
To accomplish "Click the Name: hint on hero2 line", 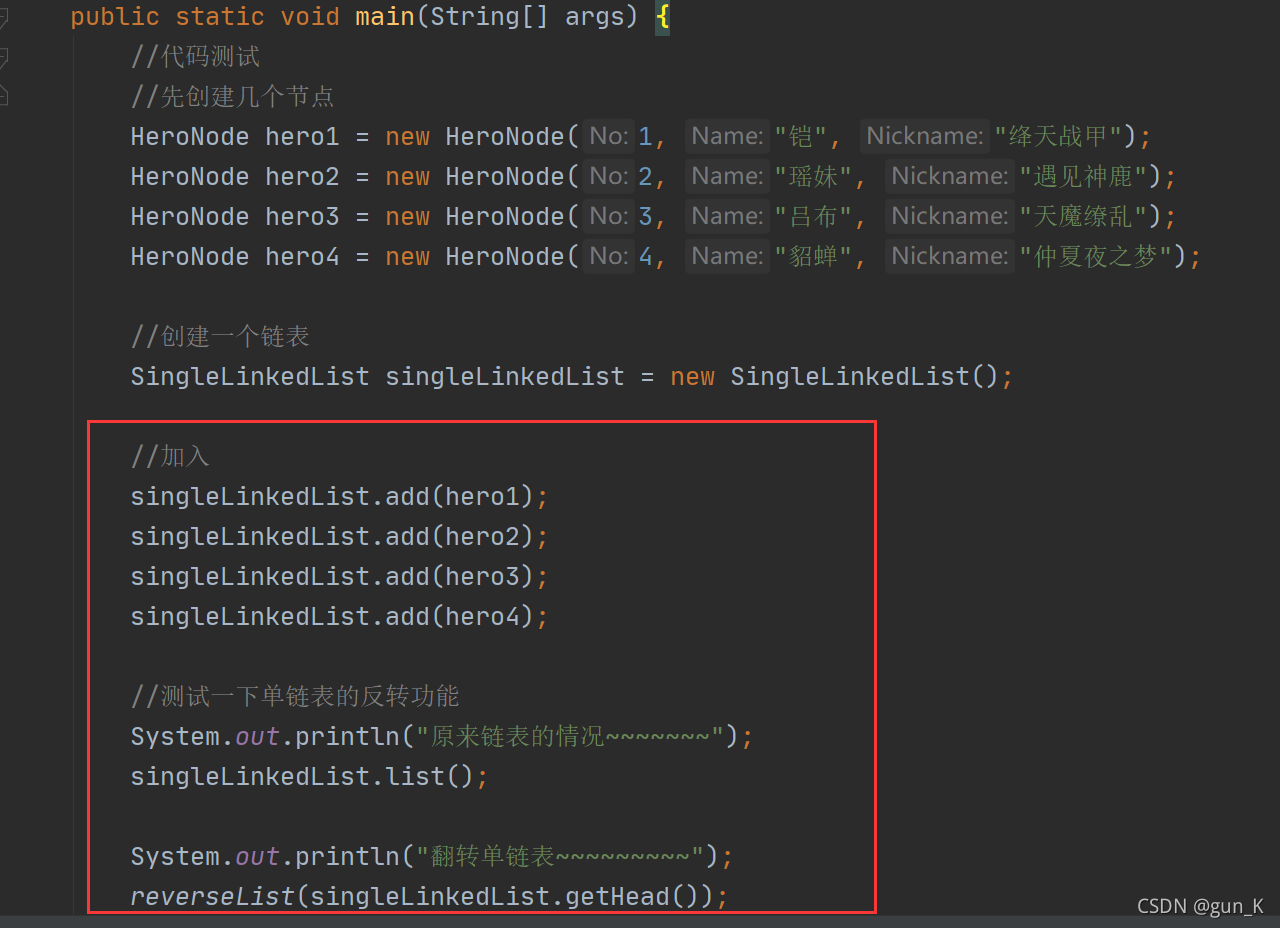I will point(727,176).
